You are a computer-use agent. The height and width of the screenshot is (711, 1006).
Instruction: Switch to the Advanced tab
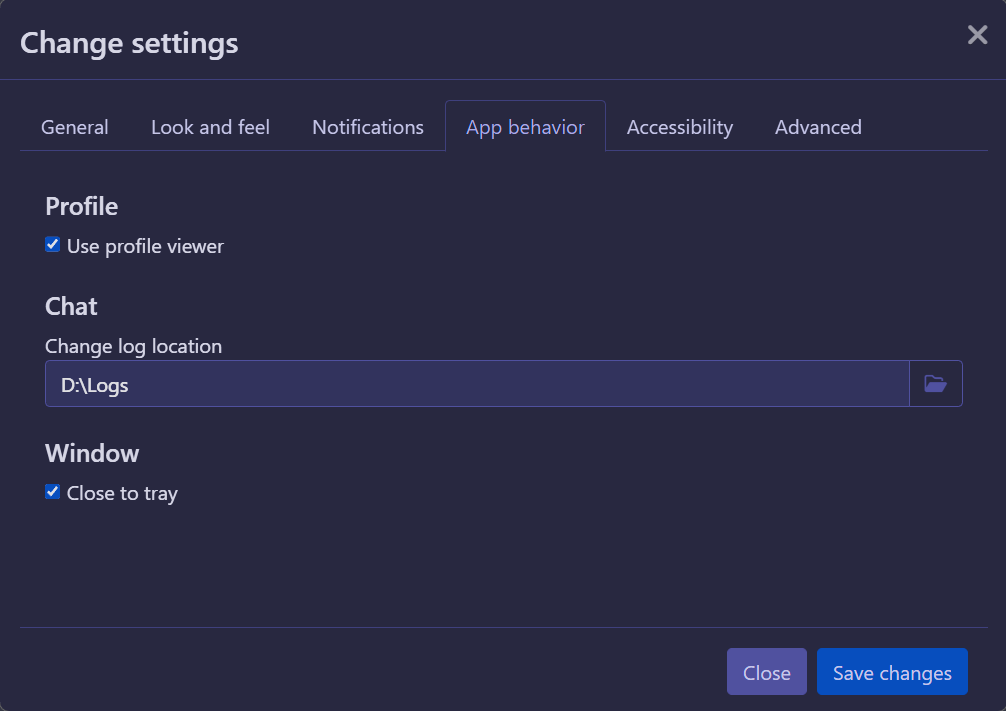point(818,127)
